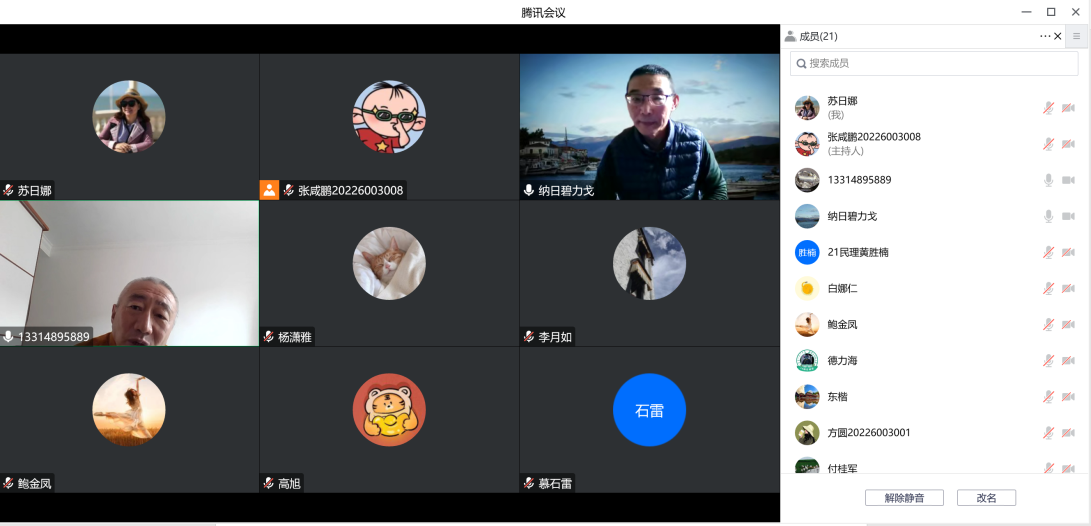Click the 解除静音 unmute button
1091x526 pixels.
click(x=904, y=498)
